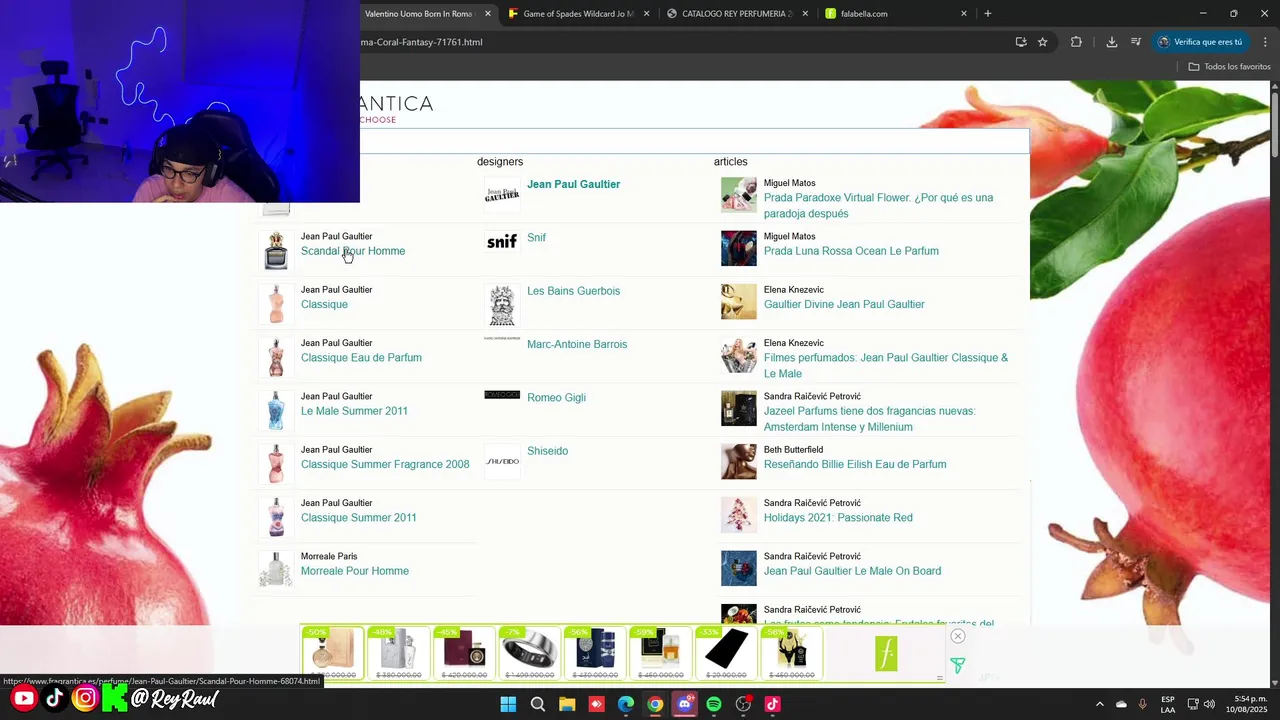Open the Jean Paul Gaultier designer link

coord(573,184)
